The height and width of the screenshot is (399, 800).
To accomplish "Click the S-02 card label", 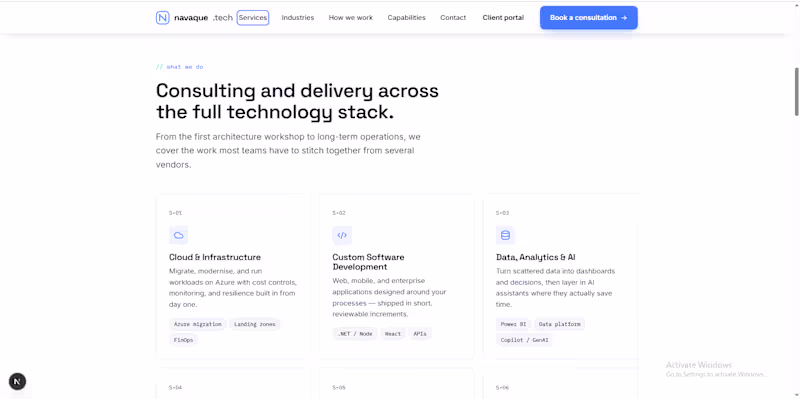I will 339,213.
